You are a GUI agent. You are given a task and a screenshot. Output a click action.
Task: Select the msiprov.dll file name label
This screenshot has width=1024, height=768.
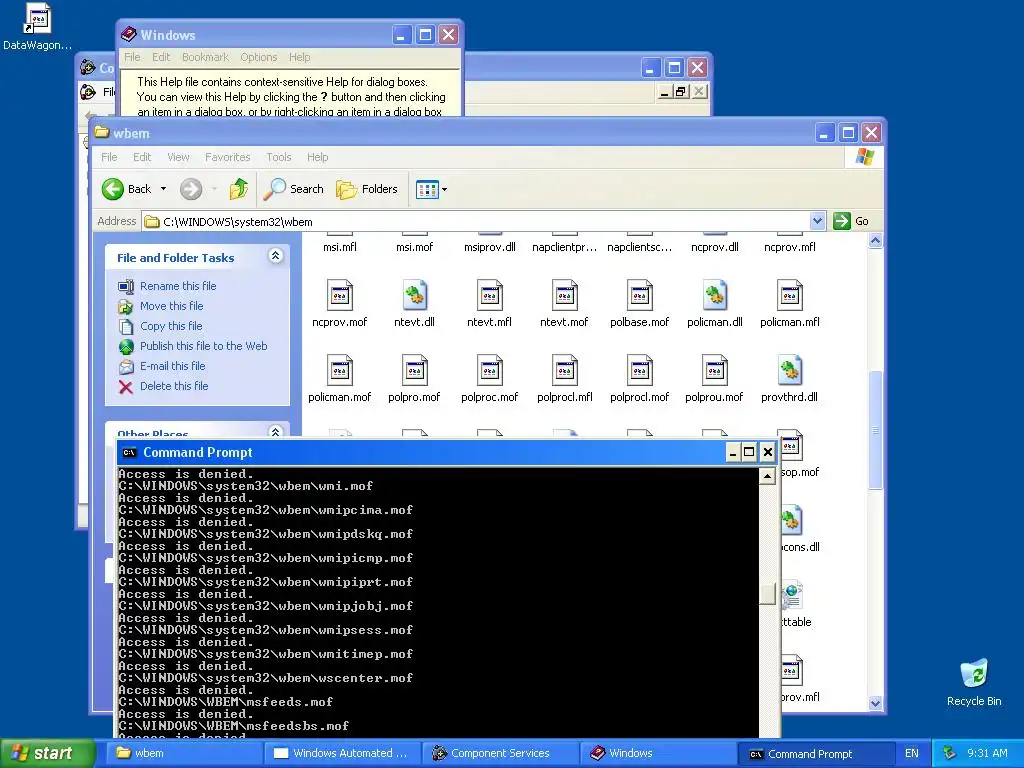[490, 248]
